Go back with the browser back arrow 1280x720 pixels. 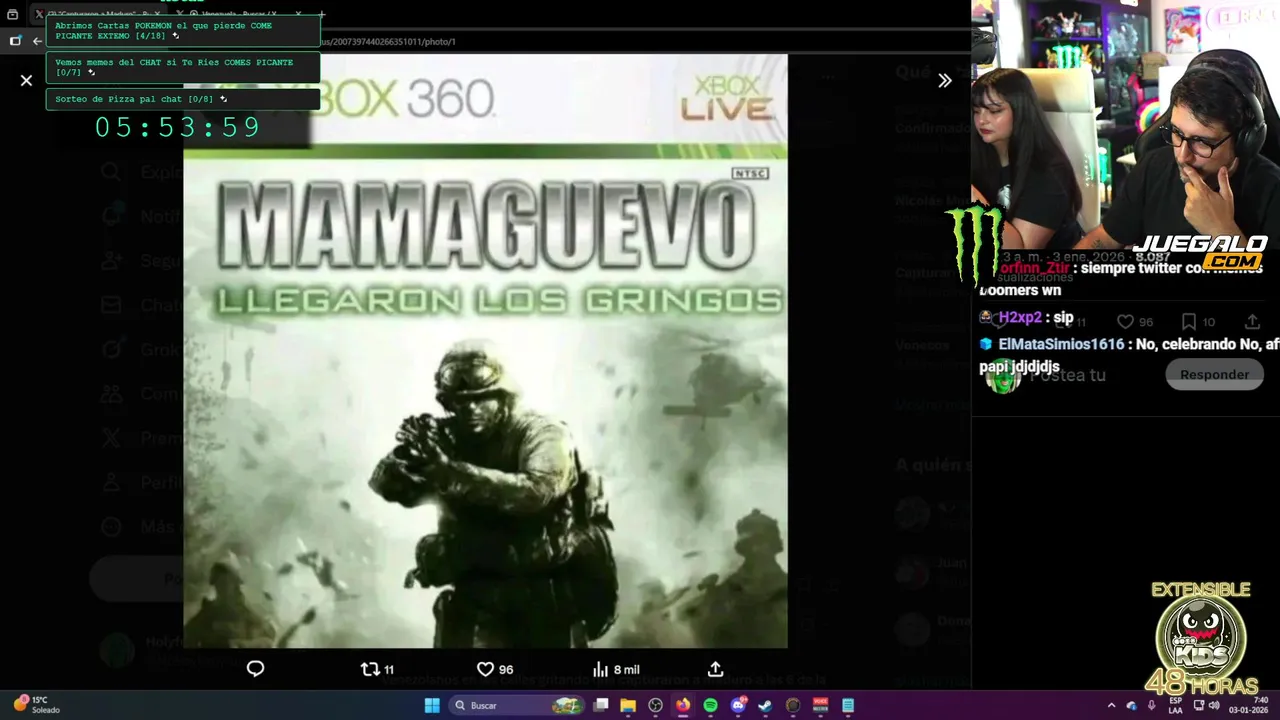pos(37,41)
